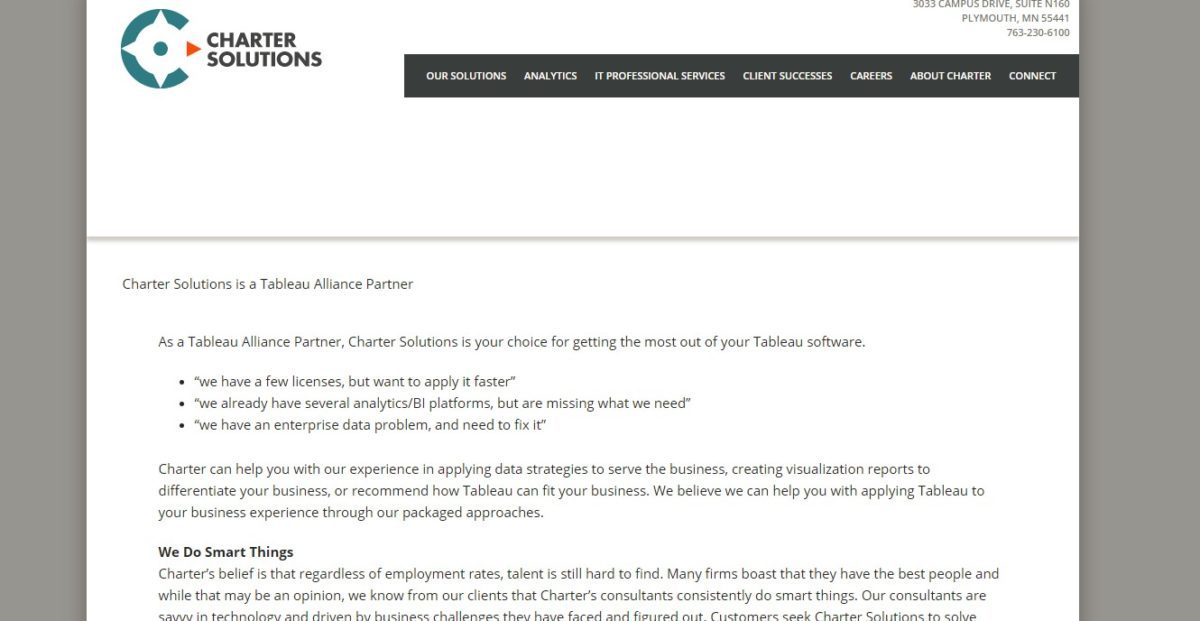Image resolution: width=1200 pixels, height=621 pixels.
Task: Click the Tableau Alliance Partner page heading
Action: pyautogui.click(x=267, y=284)
